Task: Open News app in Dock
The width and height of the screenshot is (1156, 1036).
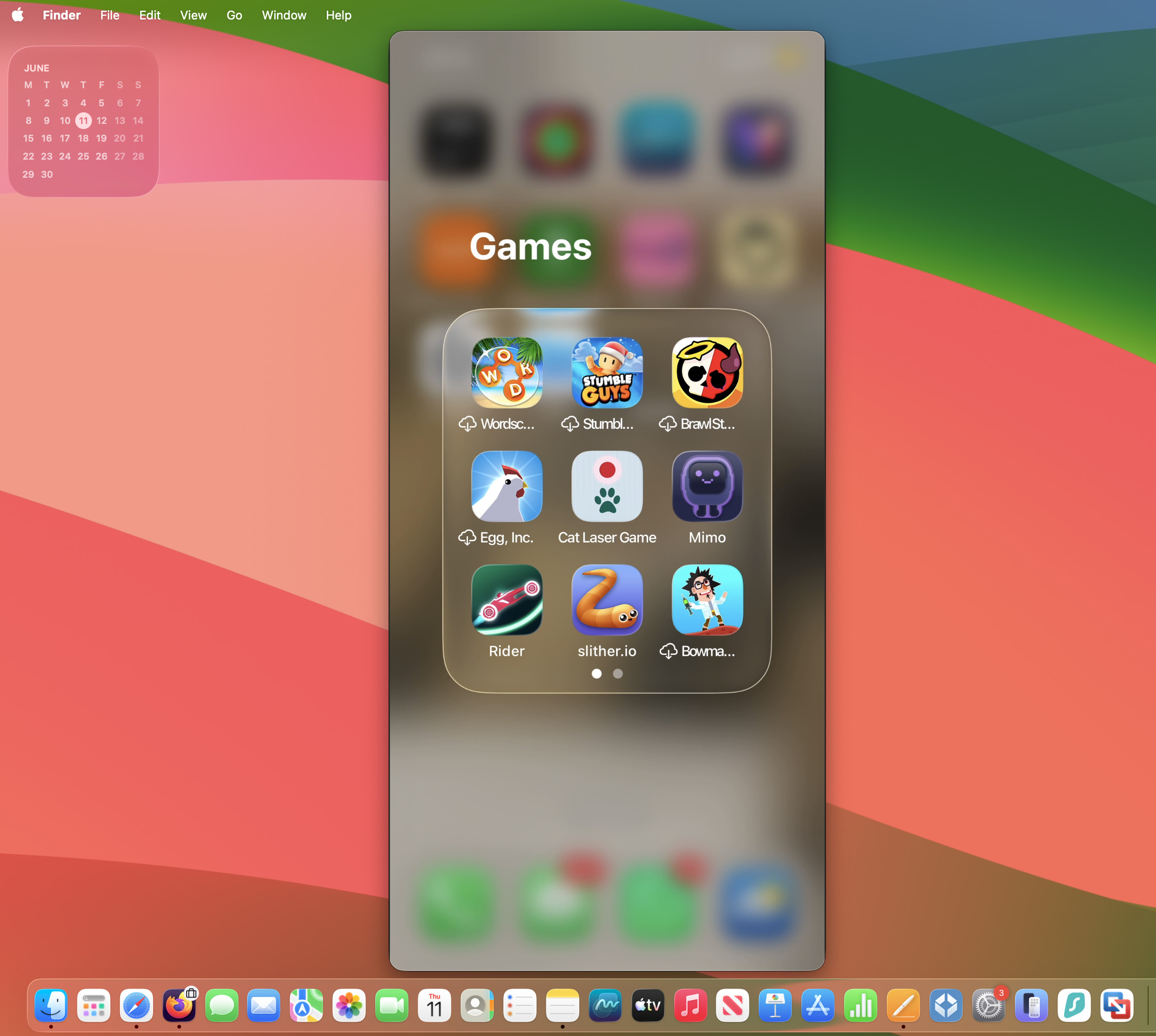Action: pos(733,1005)
